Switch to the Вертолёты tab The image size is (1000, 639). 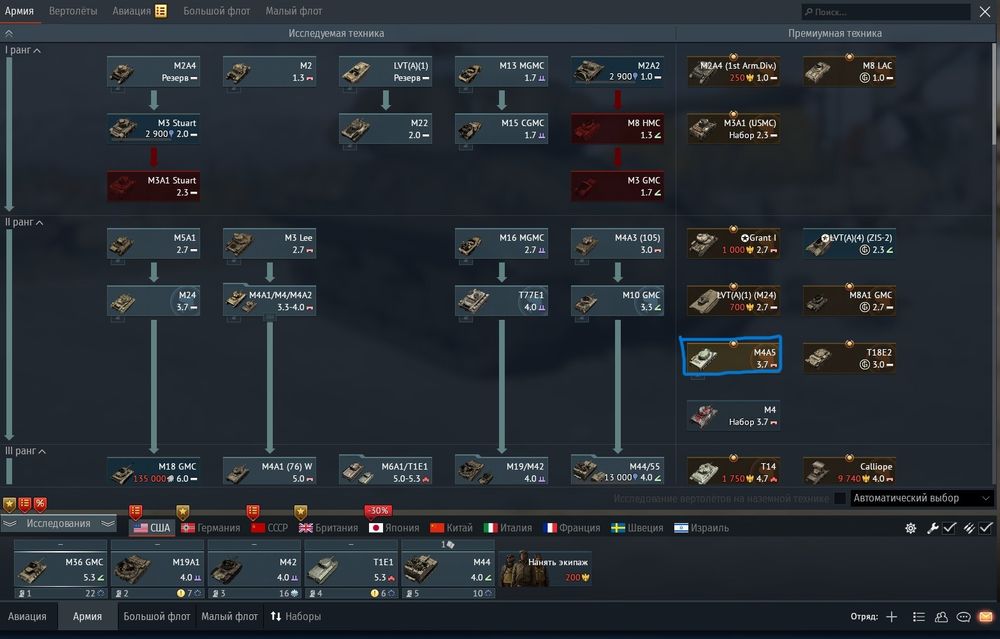73,11
